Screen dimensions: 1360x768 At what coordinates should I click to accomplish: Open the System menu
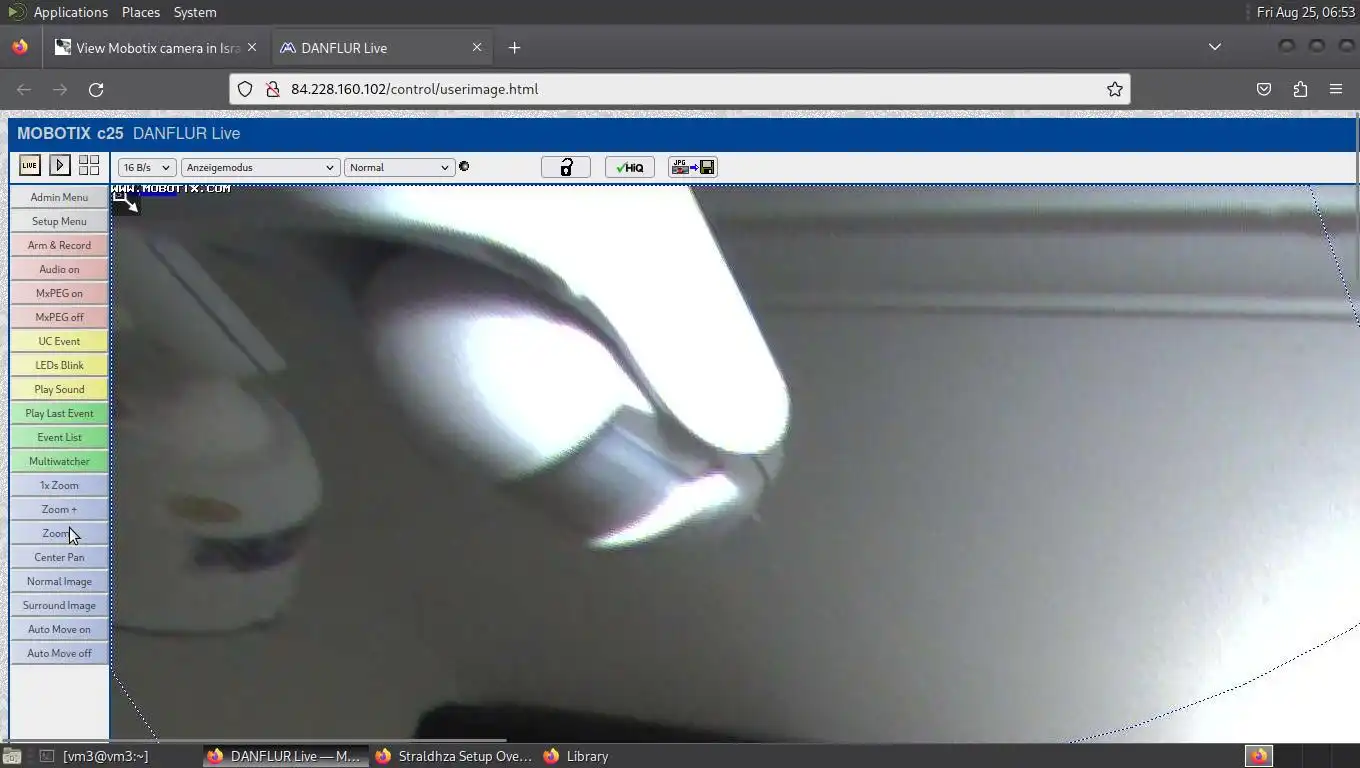tap(195, 12)
